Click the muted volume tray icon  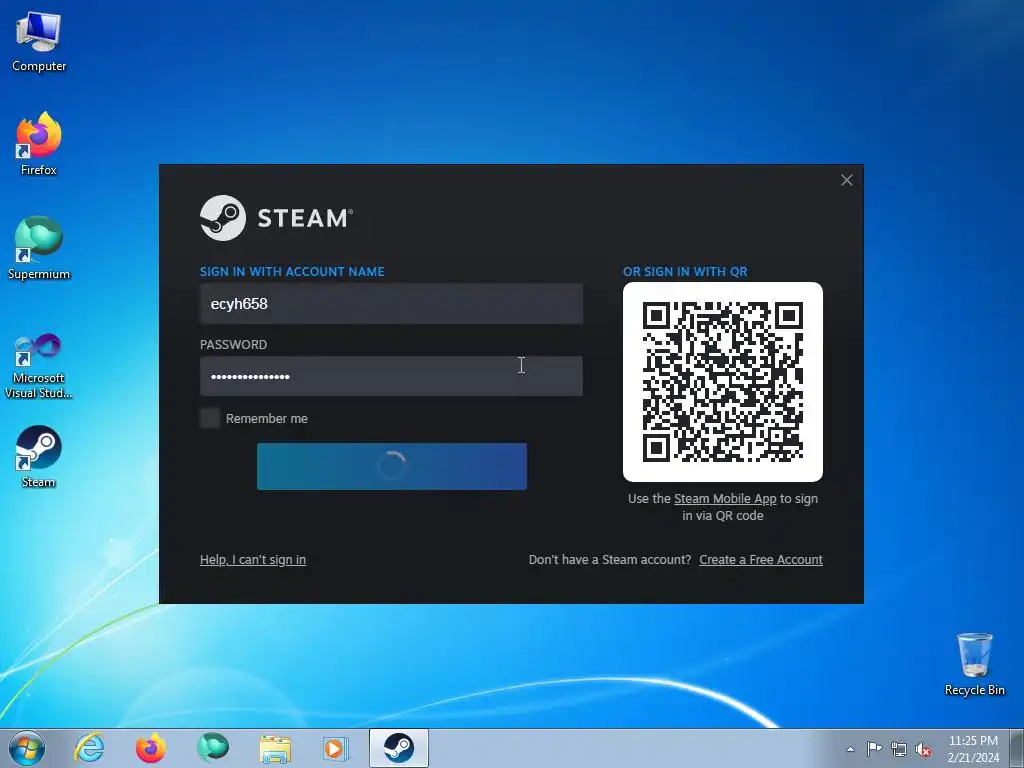coord(923,750)
